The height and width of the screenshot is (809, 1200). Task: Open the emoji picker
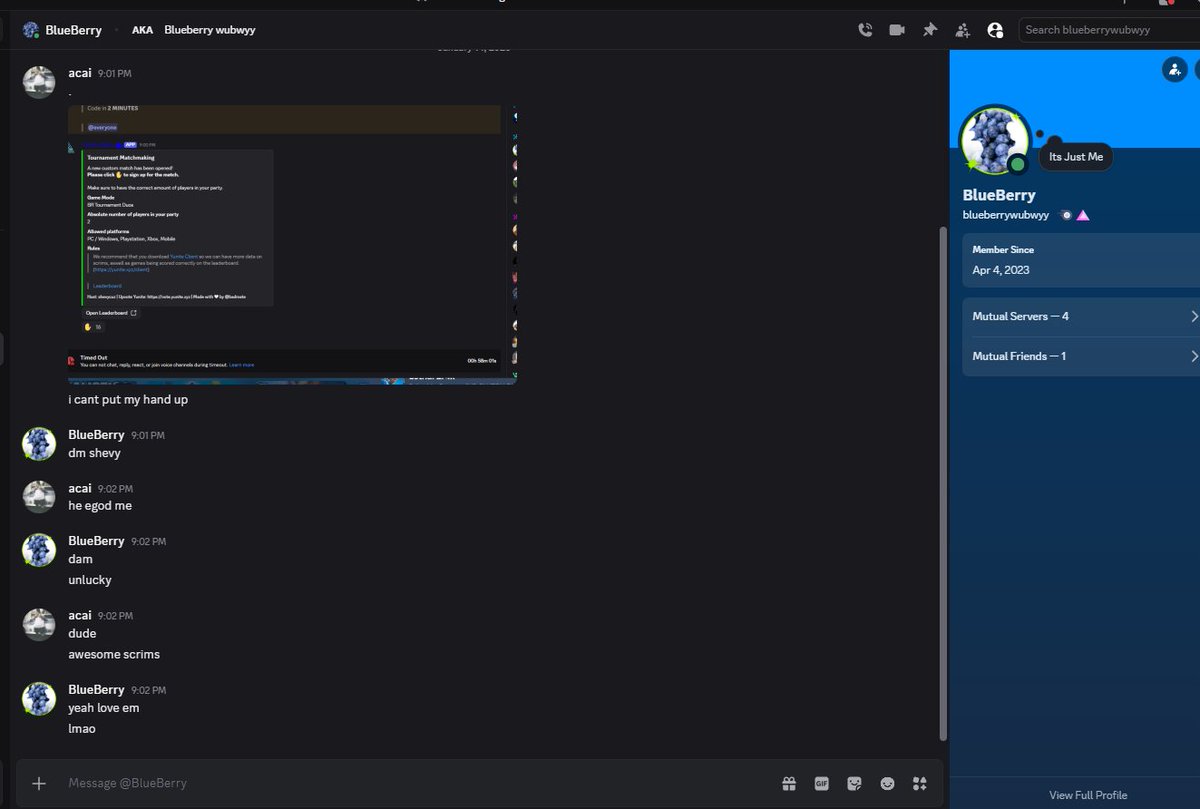point(887,783)
